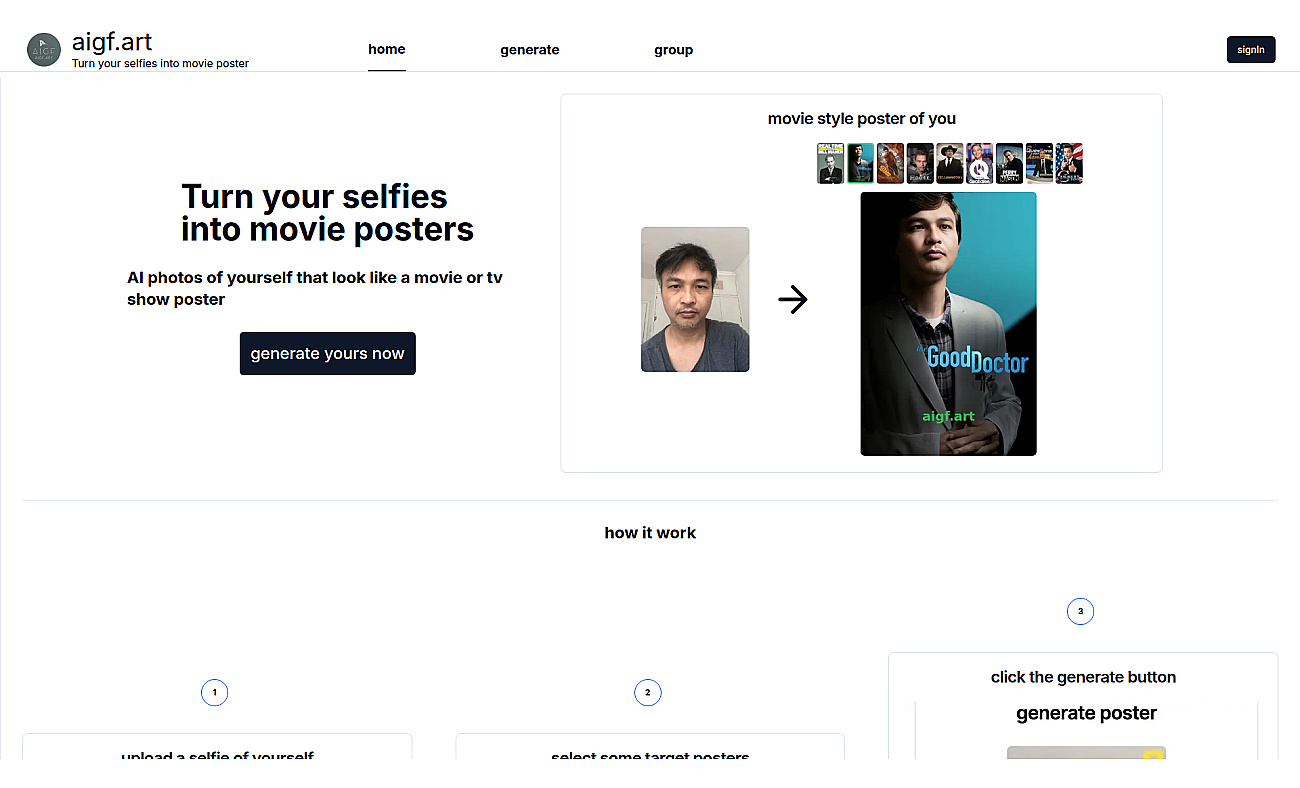This screenshot has height=788, width=1300.
Task: Click the large Good Doctor poster image
Action: click(x=948, y=324)
